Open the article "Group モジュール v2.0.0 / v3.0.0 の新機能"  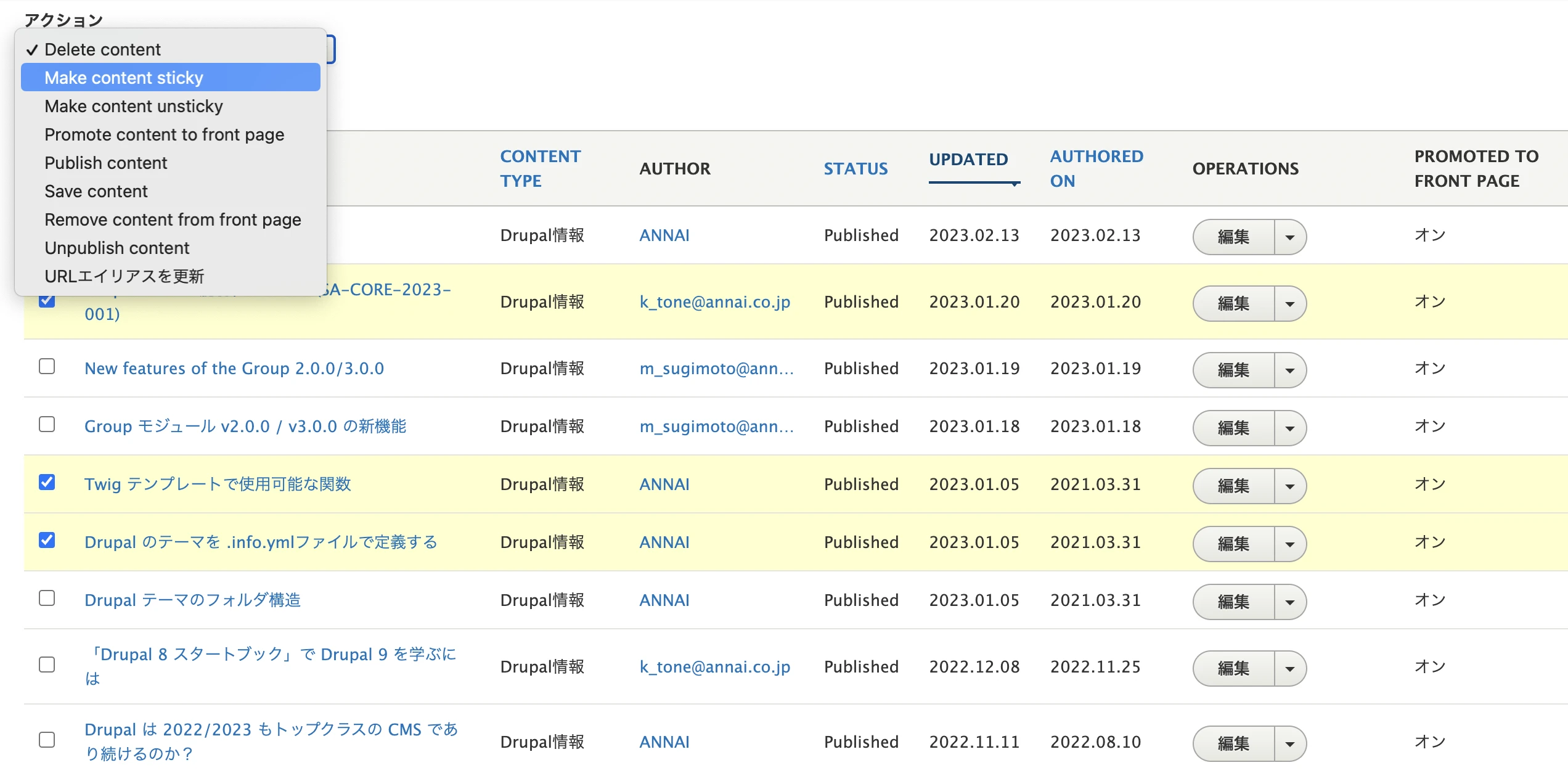(x=244, y=426)
